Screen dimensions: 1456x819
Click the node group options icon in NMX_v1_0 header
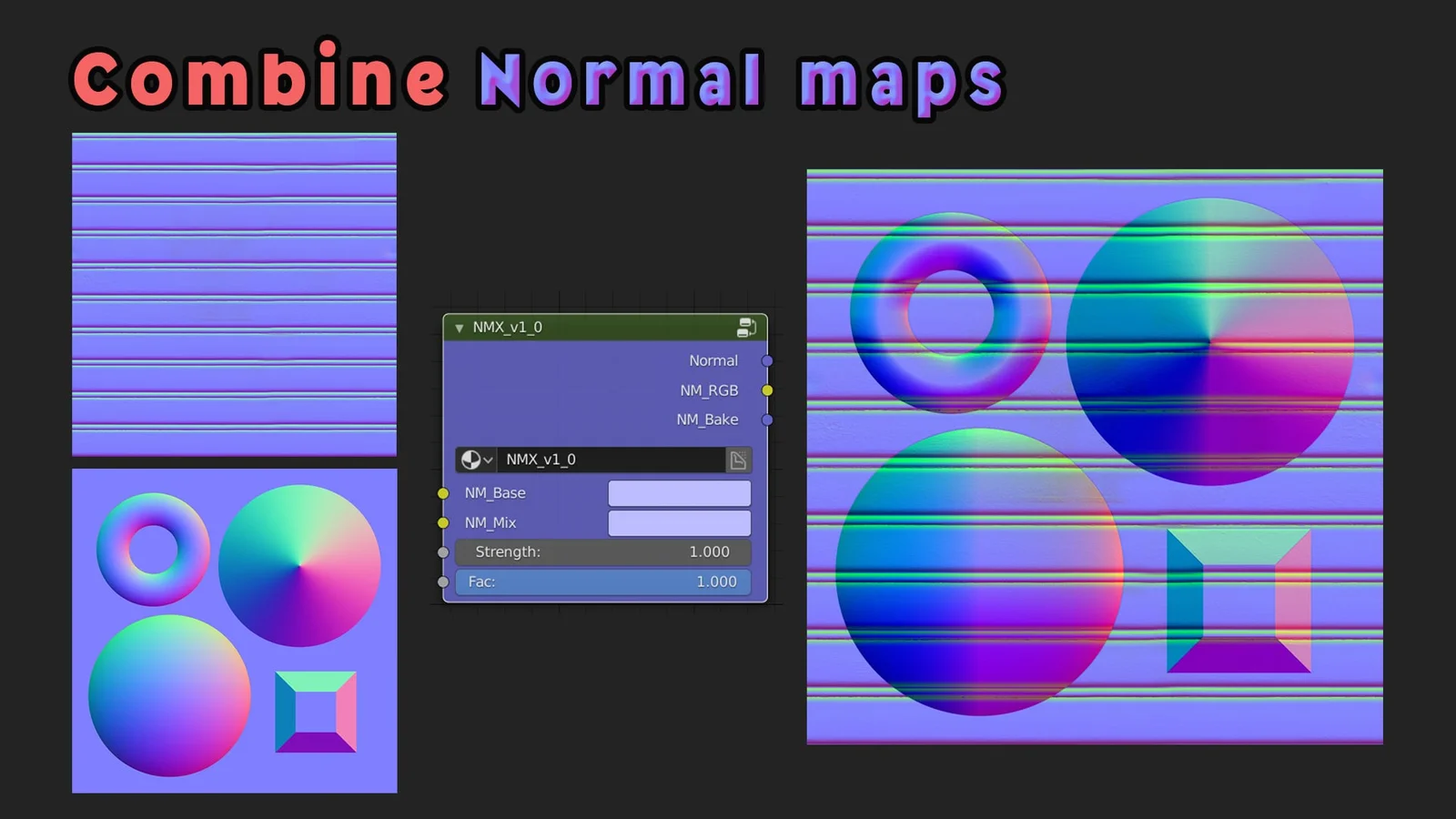coord(746,327)
